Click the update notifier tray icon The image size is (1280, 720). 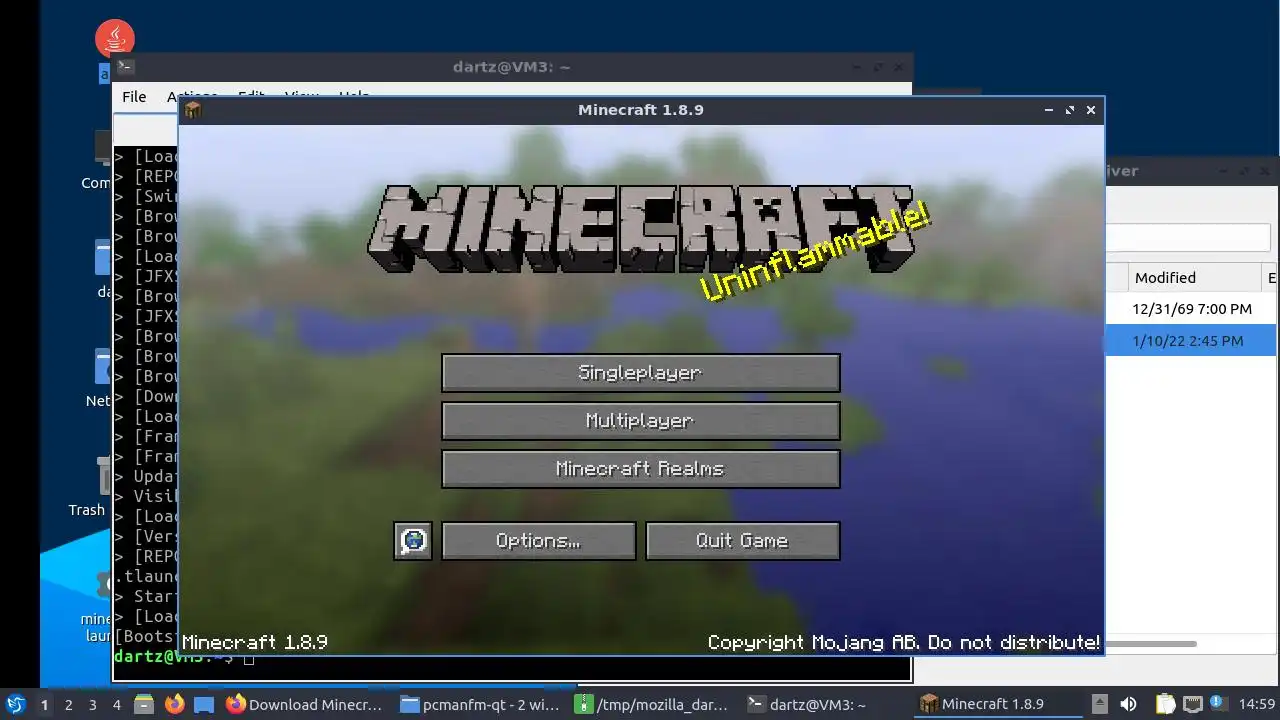1217,704
